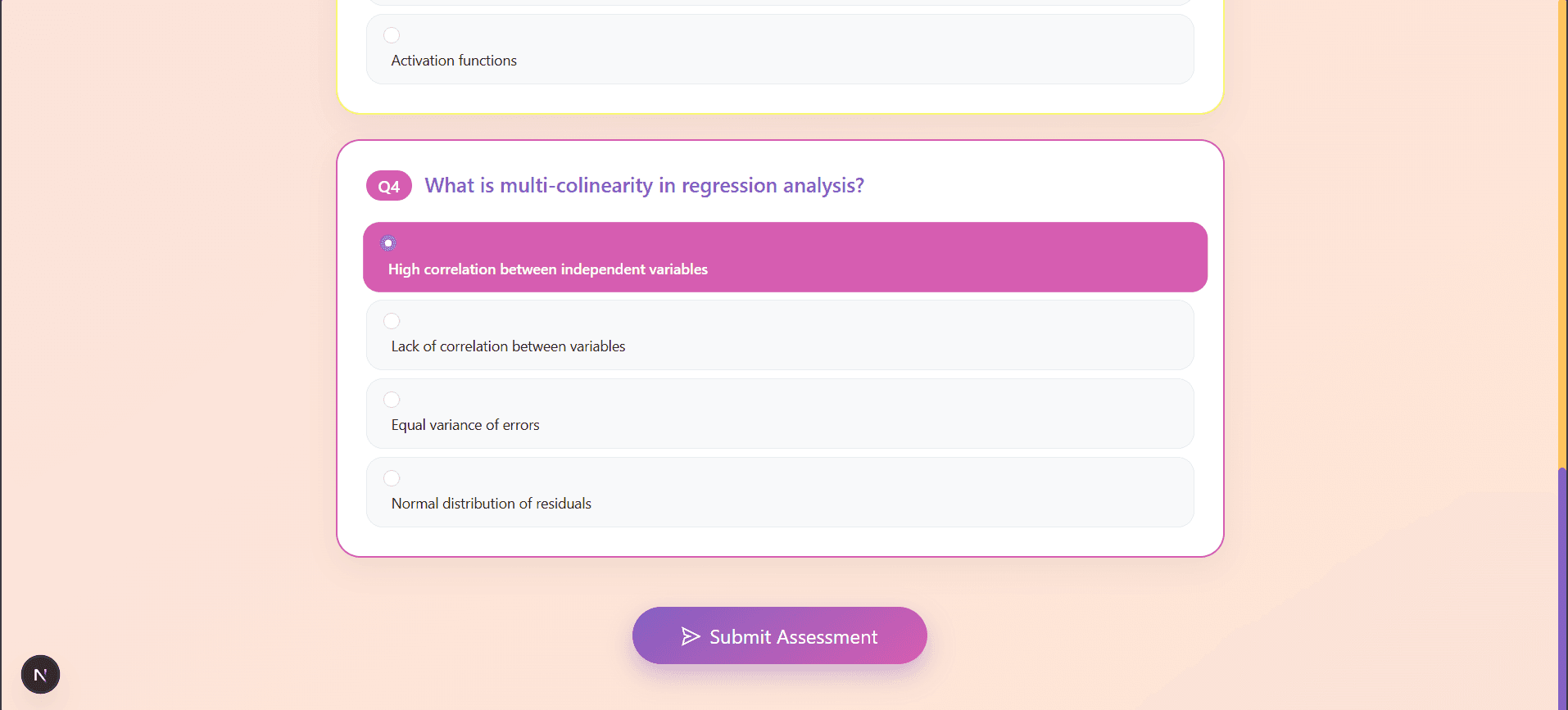This screenshot has height=710, width=1568.
Task: Select Lack of correlation between variables
Action: point(392,321)
